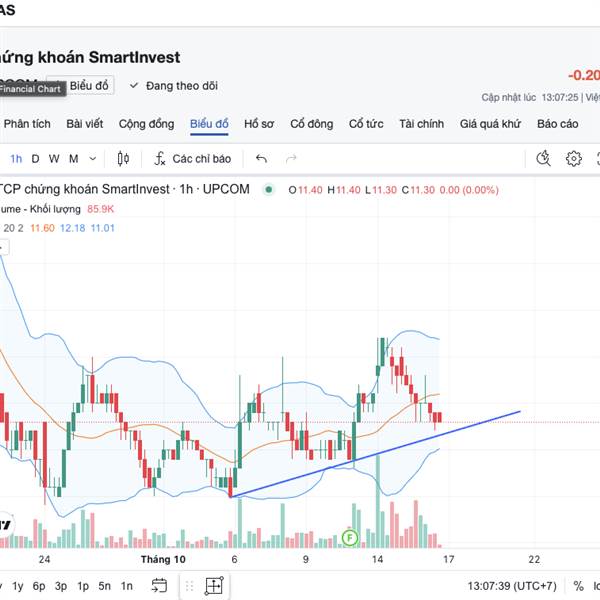
Task: Click the checkmark beside Đang theo dõi
Action: tap(134, 85)
